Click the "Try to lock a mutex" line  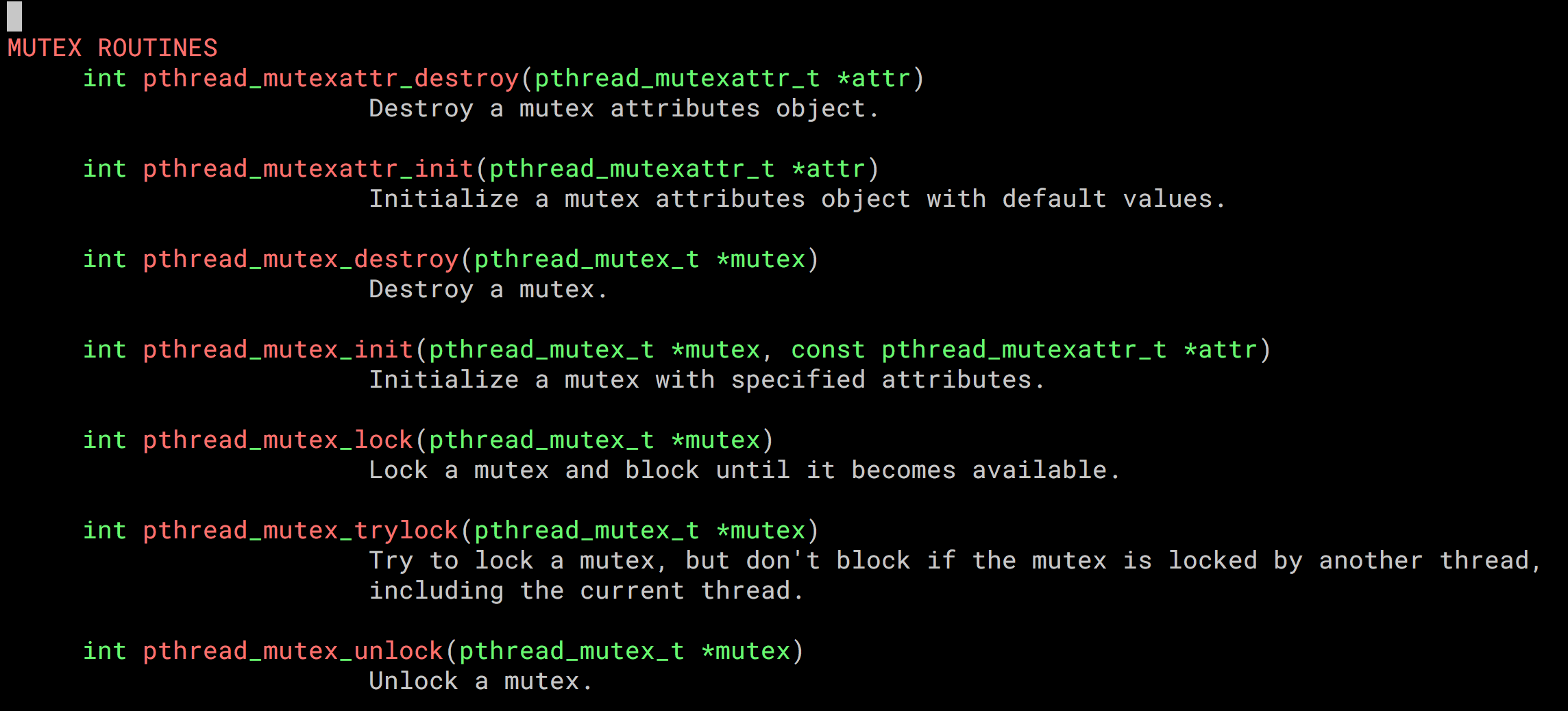click(x=955, y=560)
